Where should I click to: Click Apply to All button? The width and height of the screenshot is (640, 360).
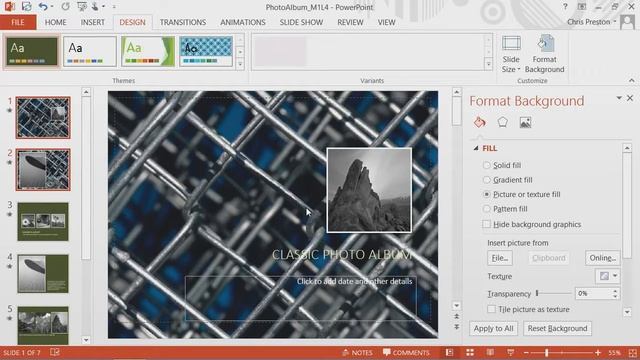[x=493, y=329]
